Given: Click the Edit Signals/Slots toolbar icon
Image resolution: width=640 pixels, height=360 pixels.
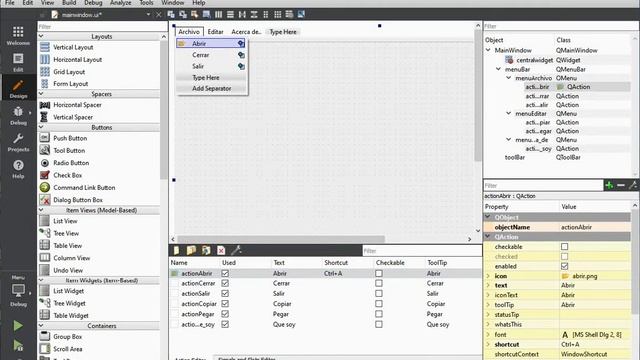Looking at the screenshot, I should 183,15.
